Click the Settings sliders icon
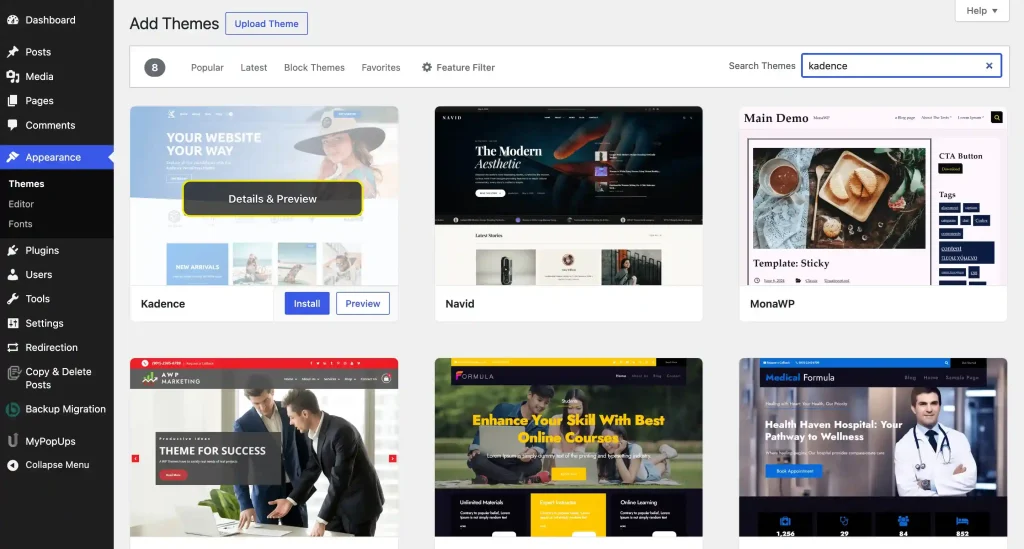 pos(12,323)
